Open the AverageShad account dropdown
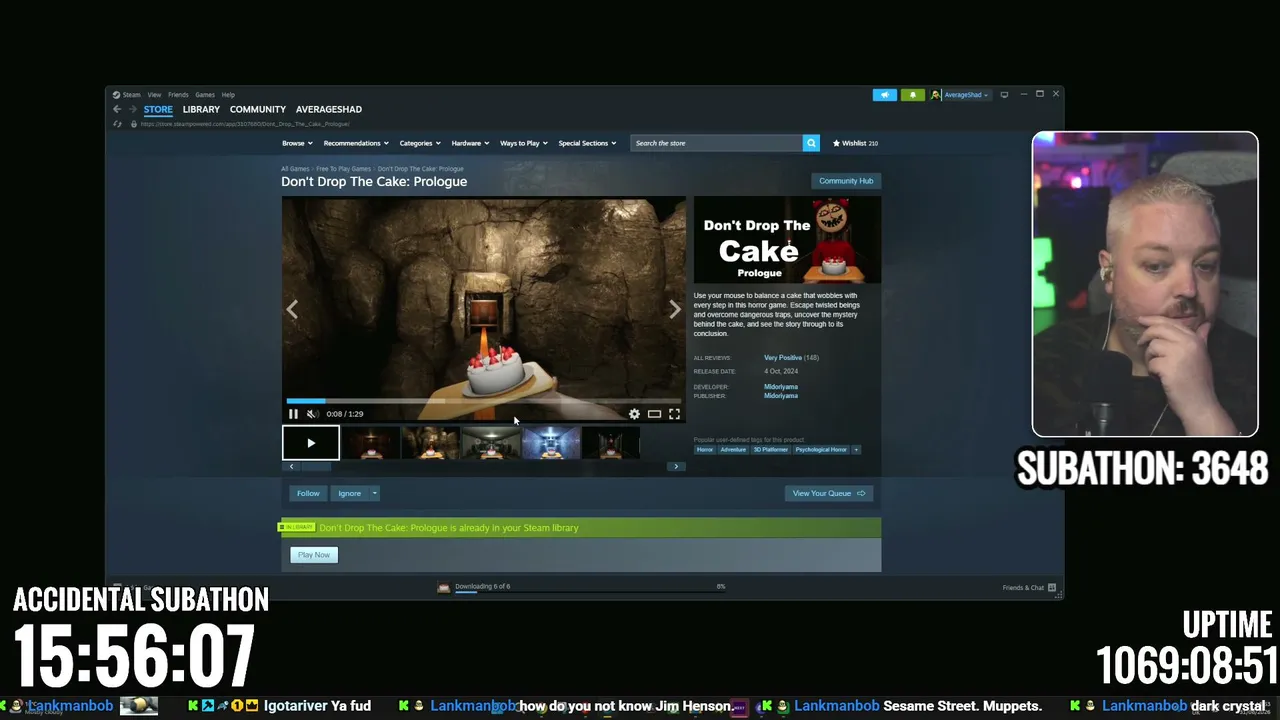 tap(966, 95)
